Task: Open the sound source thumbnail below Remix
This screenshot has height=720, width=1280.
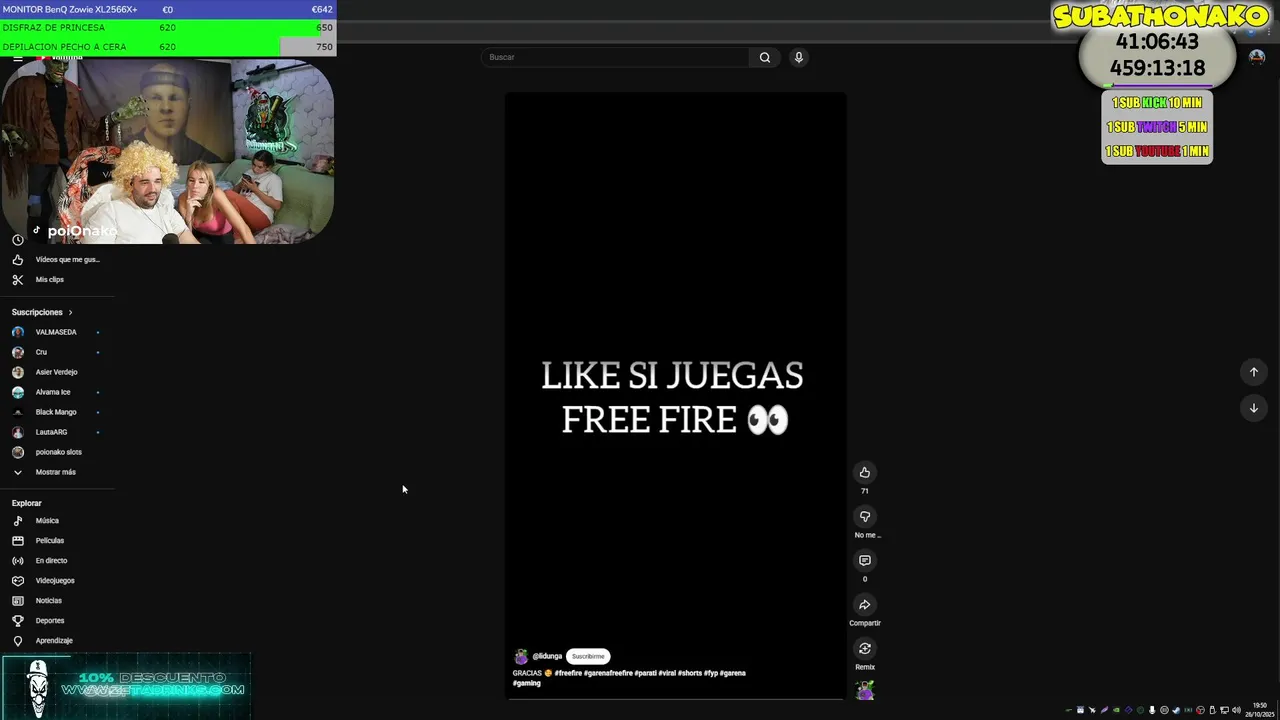Action: [865, 690]
